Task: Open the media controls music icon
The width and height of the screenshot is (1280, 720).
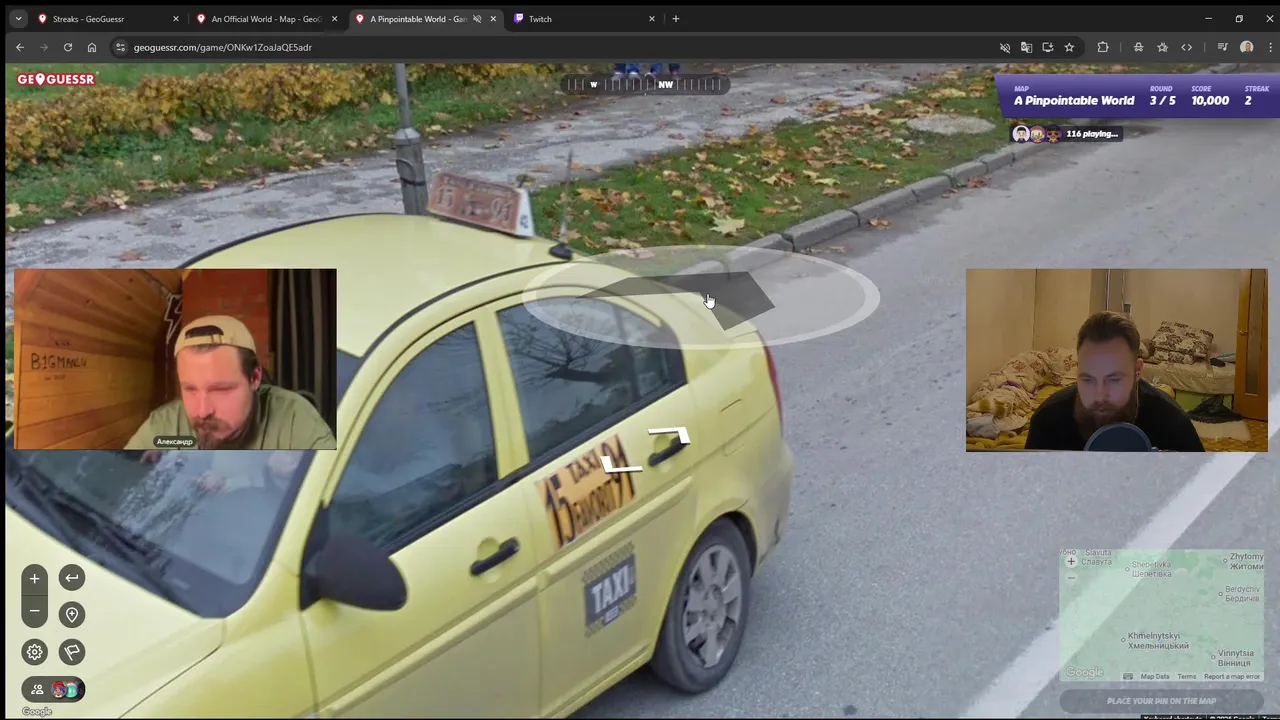Action: tap(1222, 47)
